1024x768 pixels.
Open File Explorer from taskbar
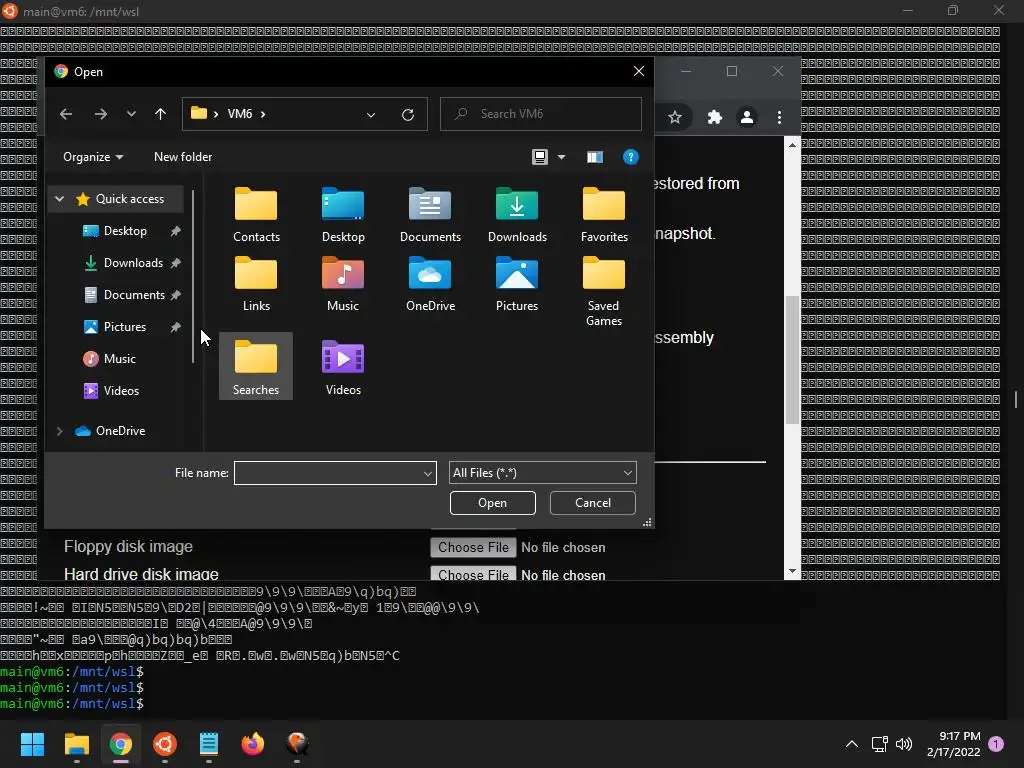[76, 744]
